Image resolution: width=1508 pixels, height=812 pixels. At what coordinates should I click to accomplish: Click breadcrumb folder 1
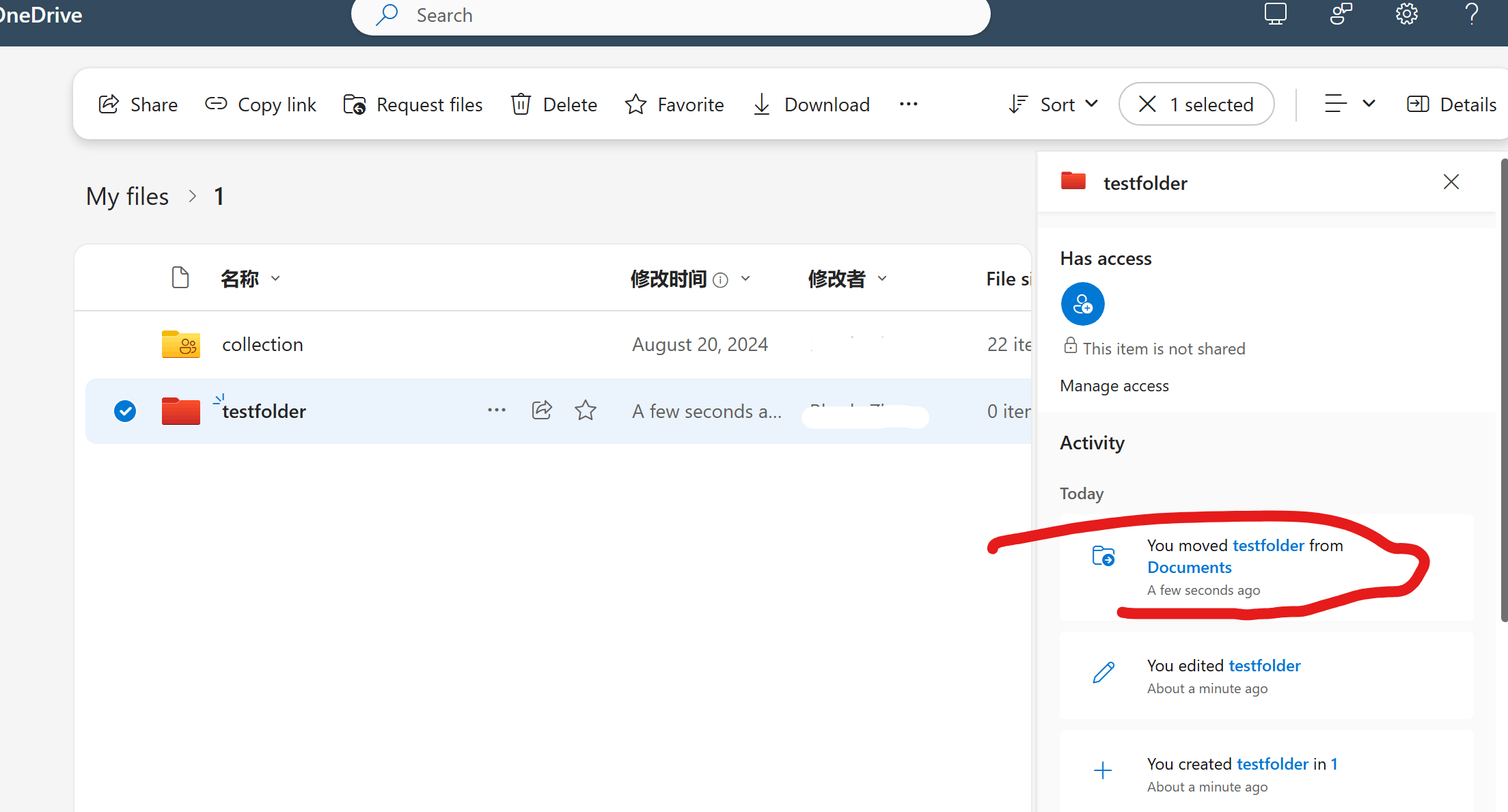(219, 197)
